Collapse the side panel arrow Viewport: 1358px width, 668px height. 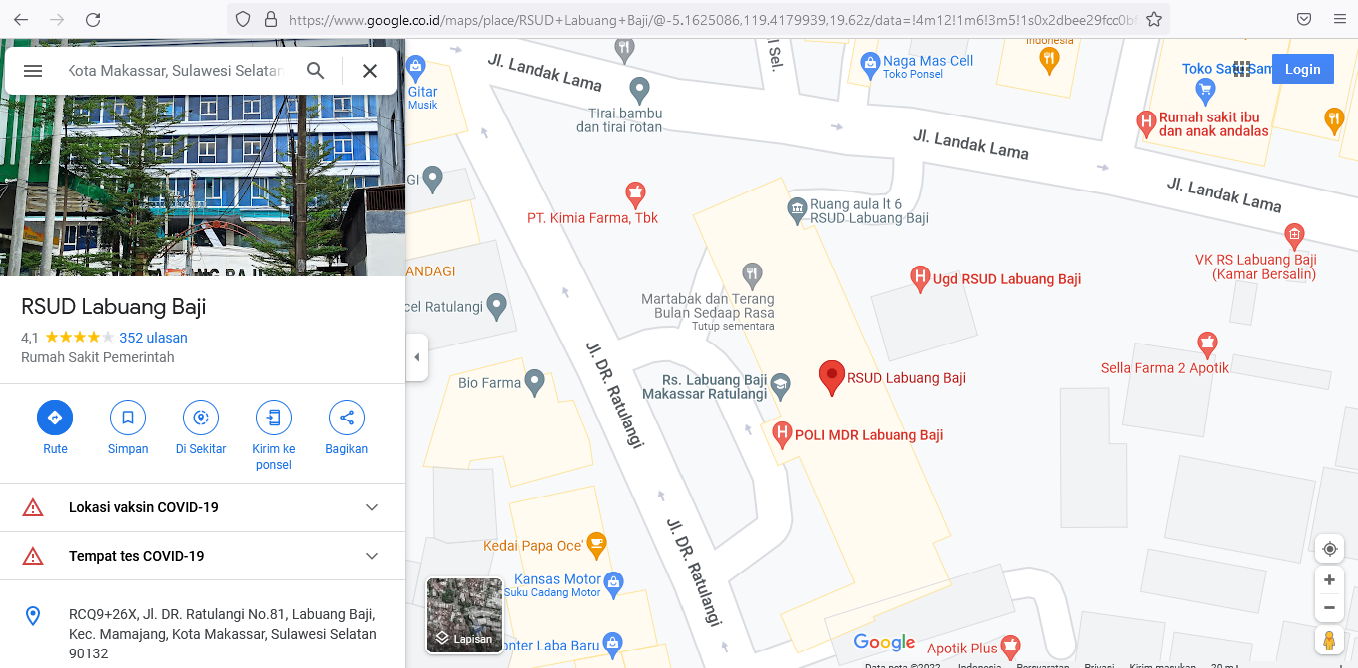click(x=417, y=357)
